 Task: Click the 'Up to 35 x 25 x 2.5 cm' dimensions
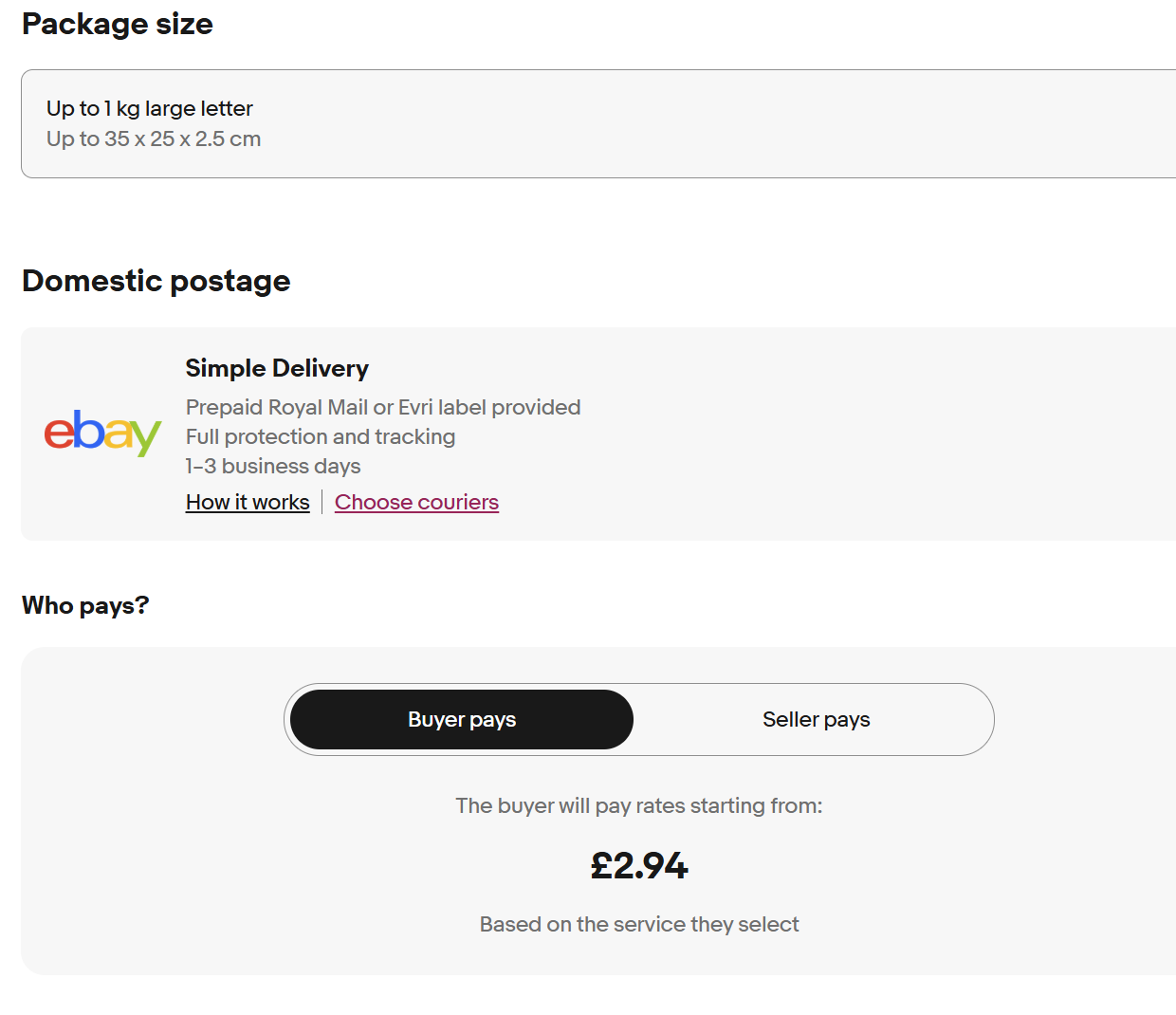click(x=154, y=138)
